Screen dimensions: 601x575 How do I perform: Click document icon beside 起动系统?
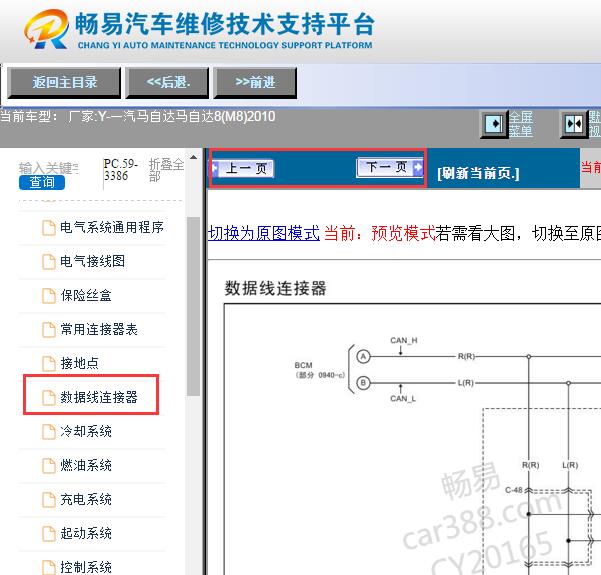coord(49,534)
